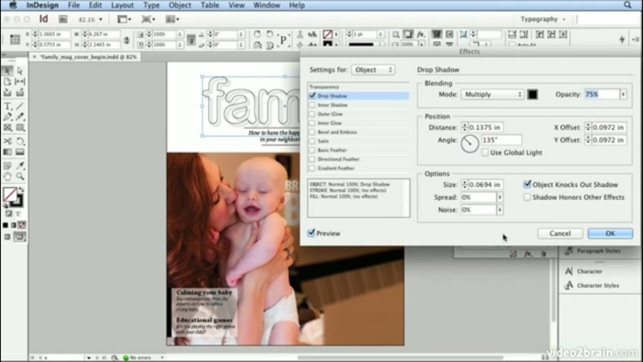Enable the Inner Shadow checkbox

pyautogui.click(x=312, y=105)
